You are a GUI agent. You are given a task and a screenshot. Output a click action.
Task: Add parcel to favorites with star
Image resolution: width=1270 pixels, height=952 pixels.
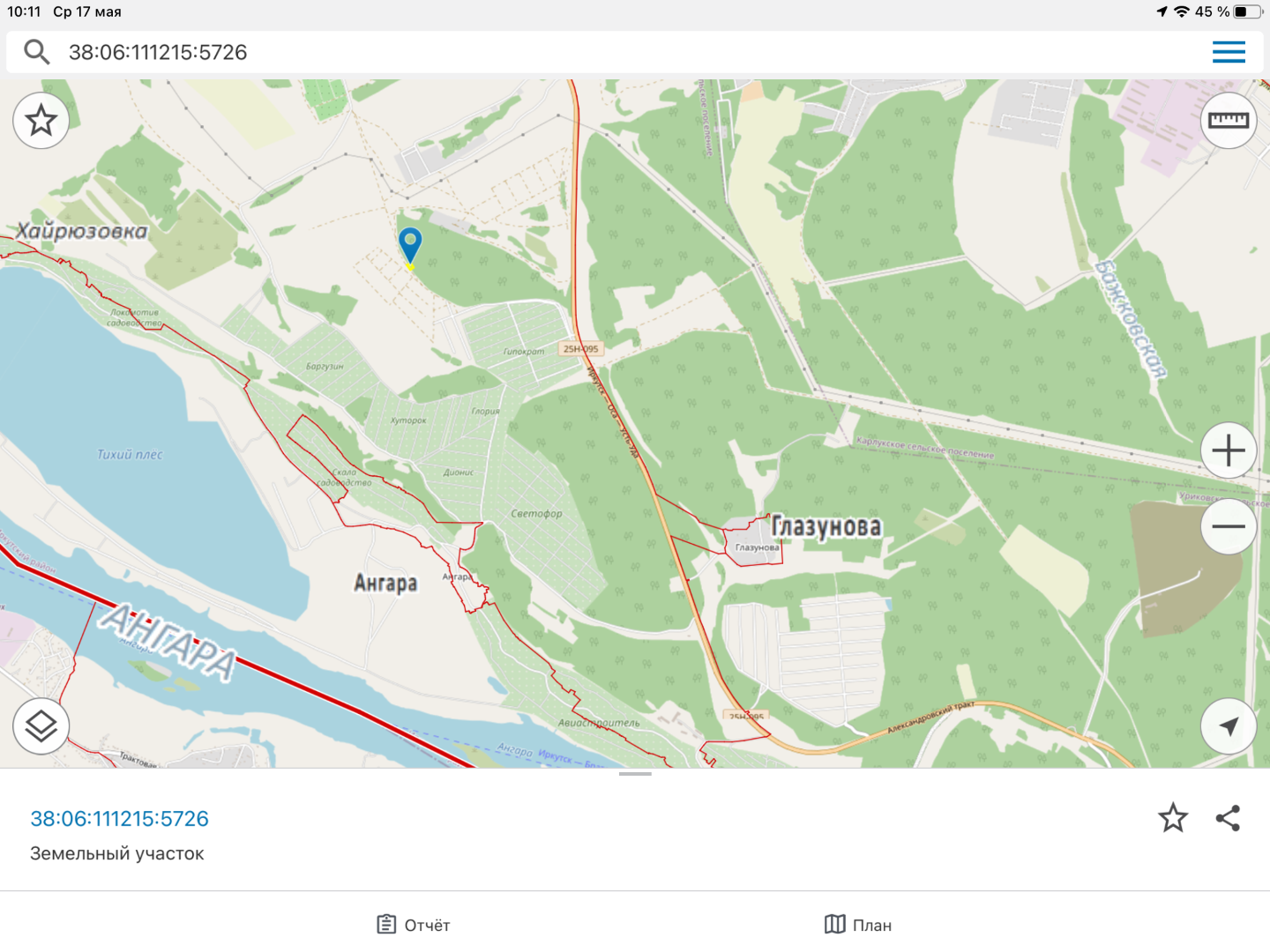pyautogui.click(x=1173, y=818)
